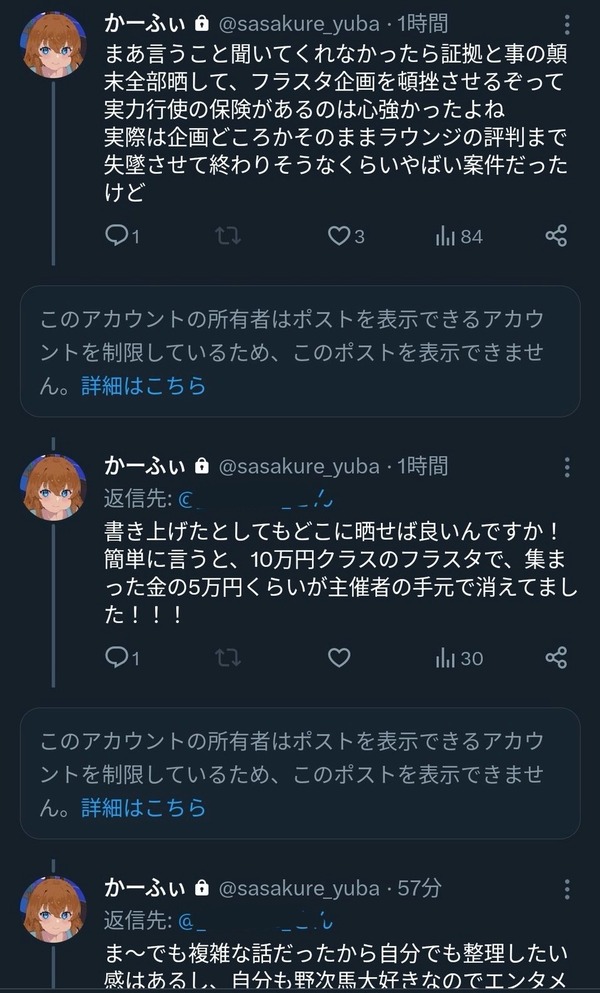Open three-dot menu on first post
The height and width of the screenshot is (993, 600).
click(x=566, y=25)
